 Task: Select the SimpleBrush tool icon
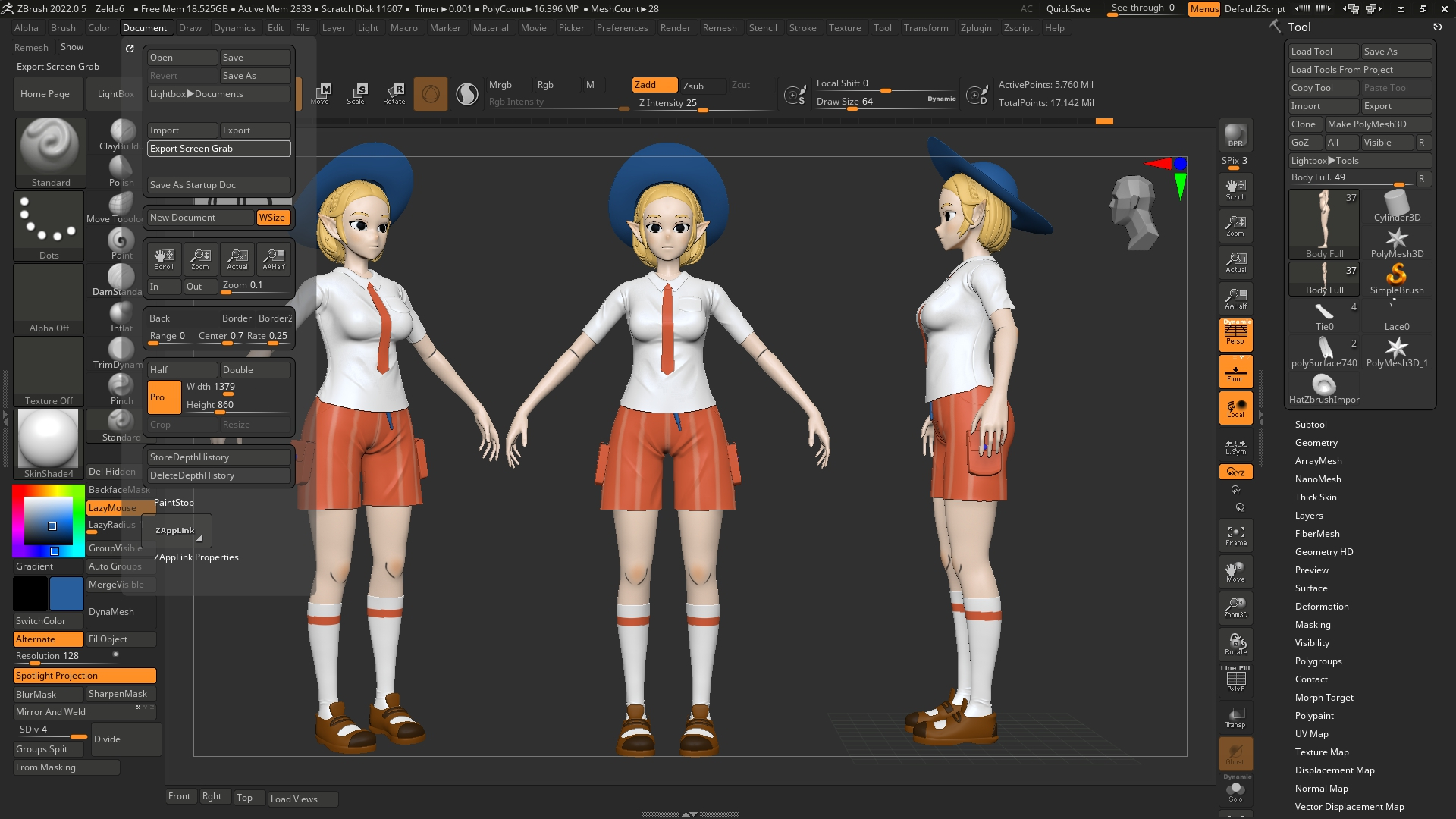(1397, 279)
